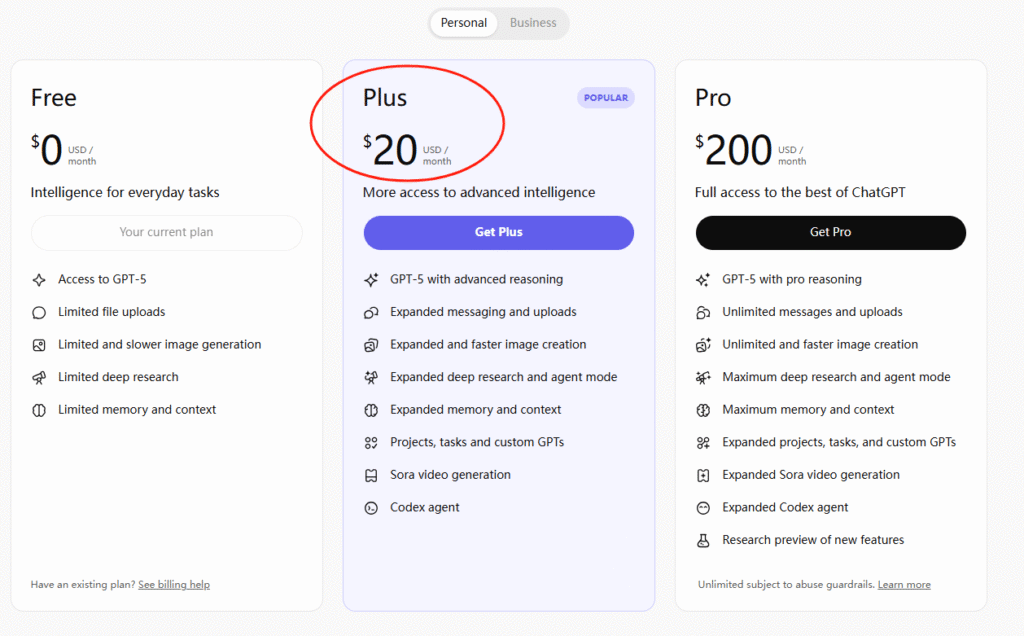The width and height of the screenshot is (1024, 636).
Task: Click the sparkle icon beside GPT-5 with pro reasoning
Action: (x=703, y=280)
